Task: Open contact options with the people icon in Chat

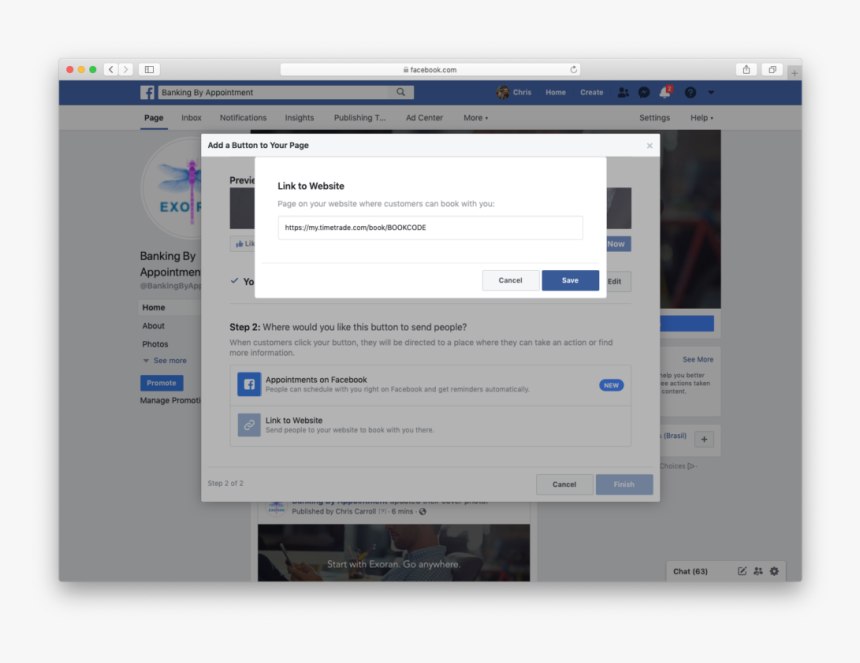Action: (757, 571)
